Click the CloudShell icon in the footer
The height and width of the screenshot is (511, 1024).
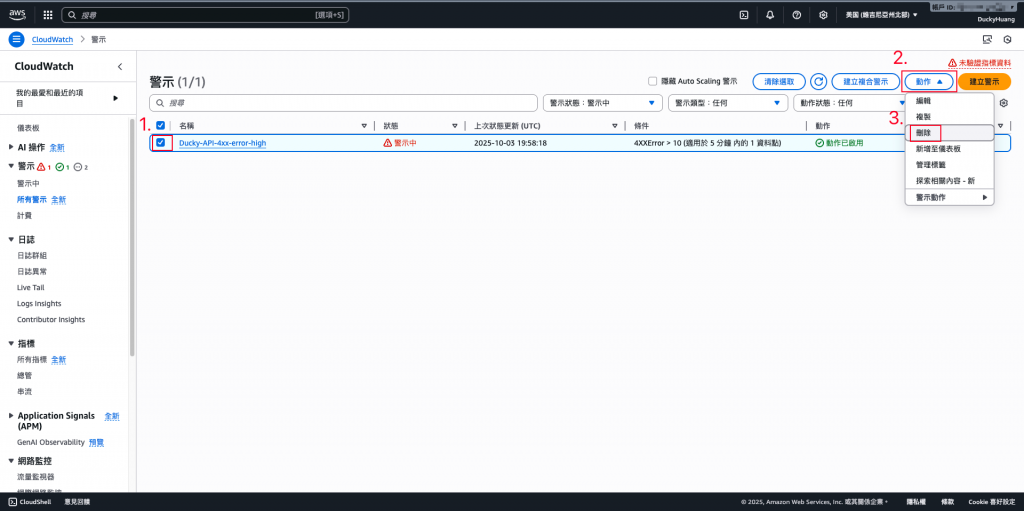coord(12,502)
